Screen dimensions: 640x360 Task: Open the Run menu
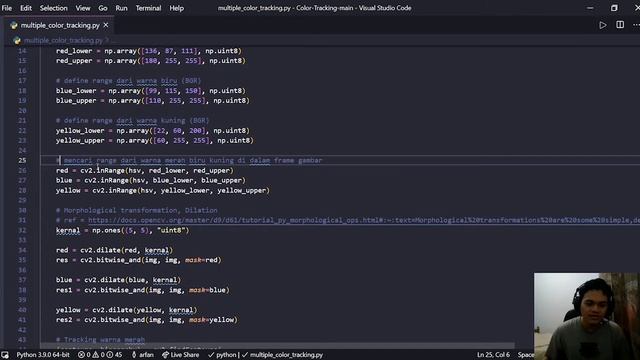point(121,8)
